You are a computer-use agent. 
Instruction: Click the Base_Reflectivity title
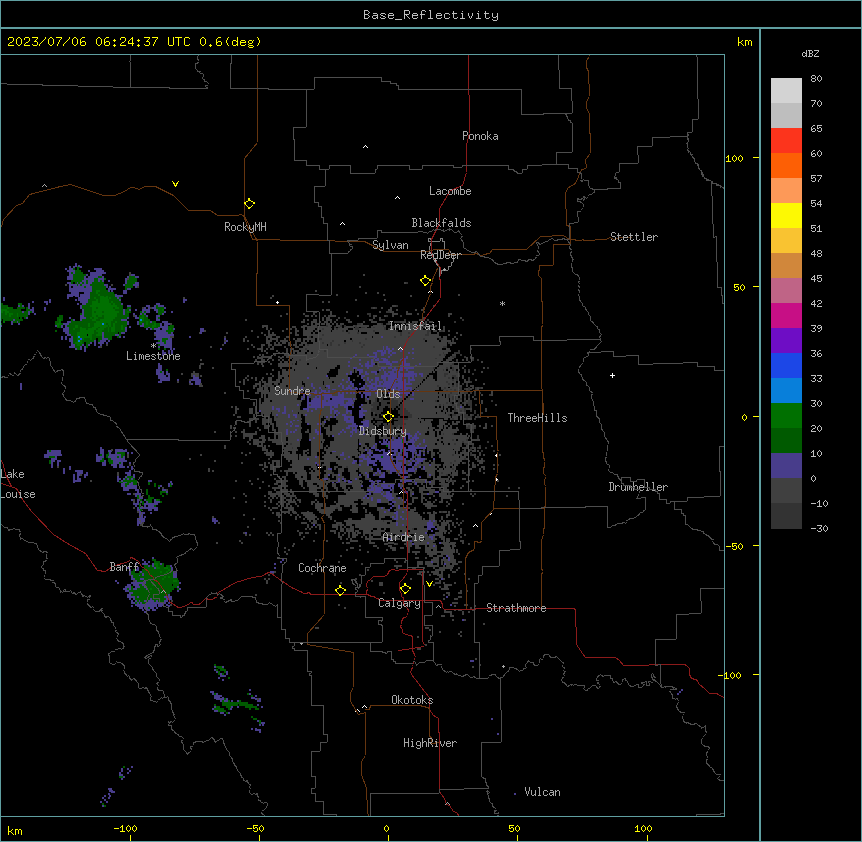431,15
